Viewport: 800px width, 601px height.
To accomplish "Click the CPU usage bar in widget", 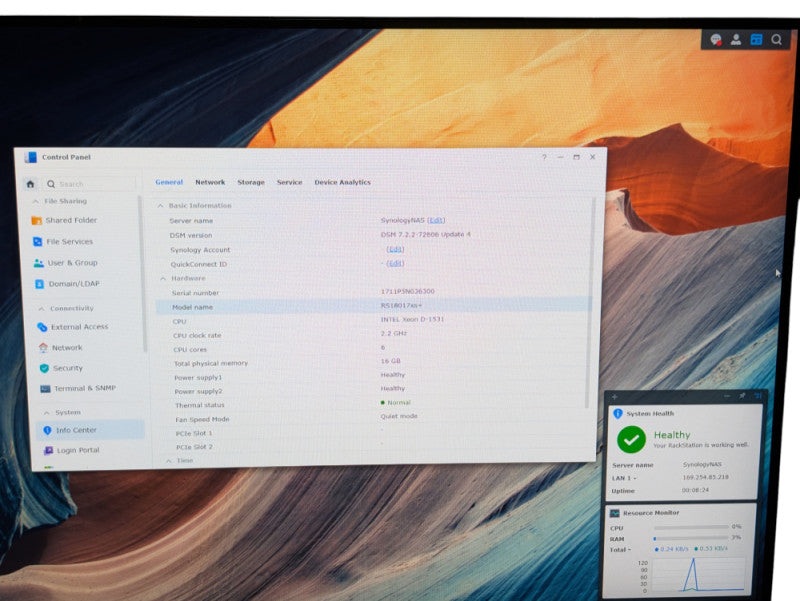I will 691,527.
